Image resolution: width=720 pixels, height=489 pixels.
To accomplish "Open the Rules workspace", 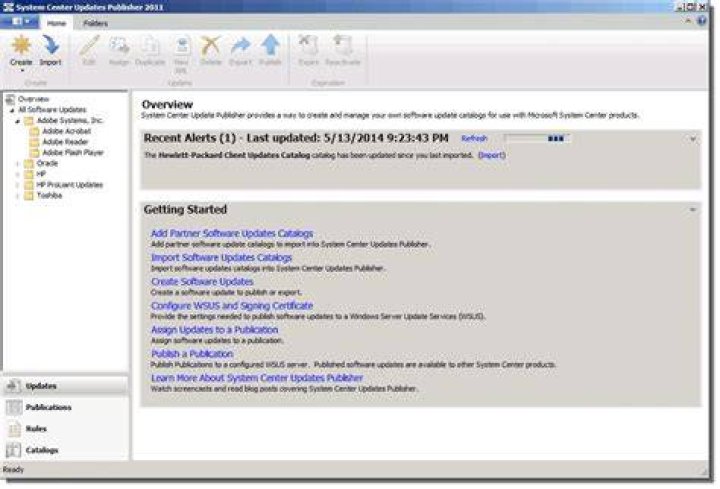I will (x=66, y=429).
